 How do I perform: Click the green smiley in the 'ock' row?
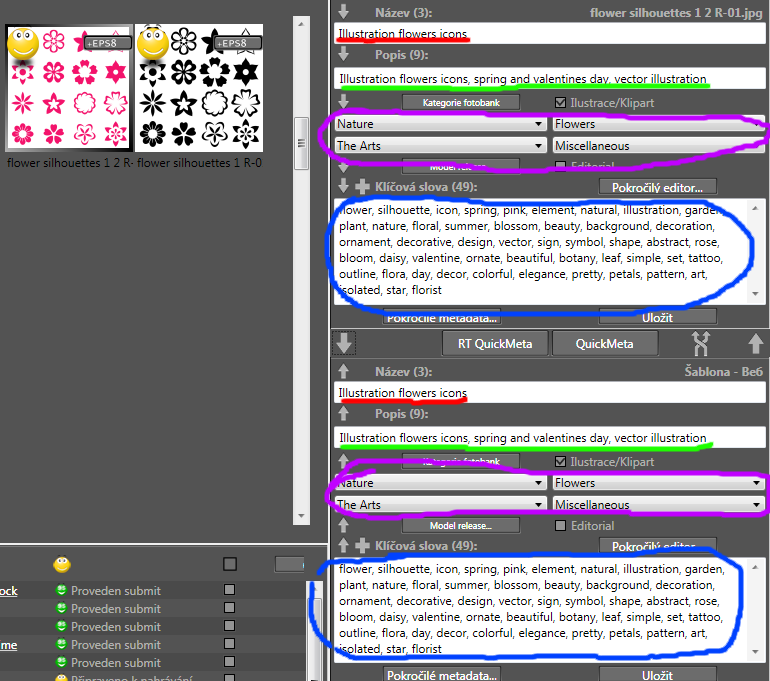(61, 590)
